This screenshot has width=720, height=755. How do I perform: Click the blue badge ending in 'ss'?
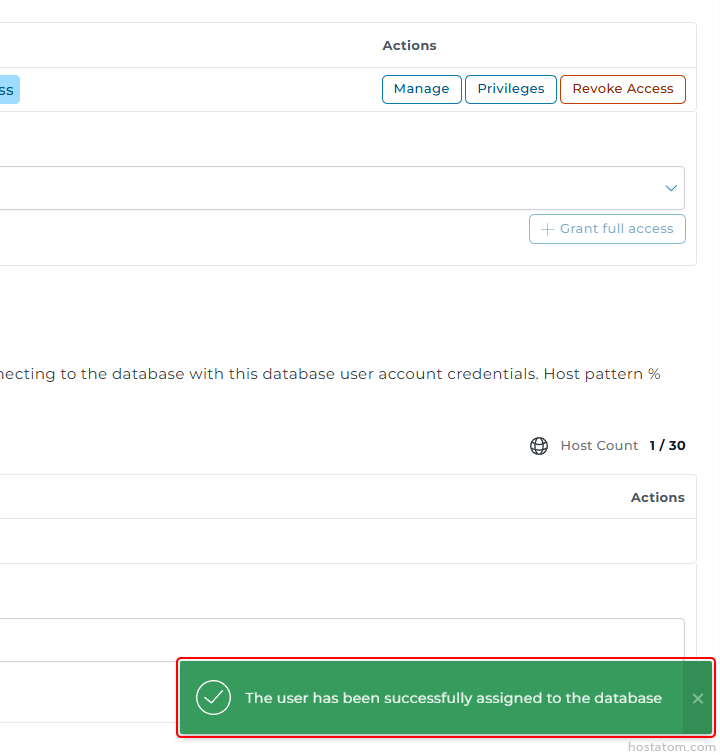point(9,90)
